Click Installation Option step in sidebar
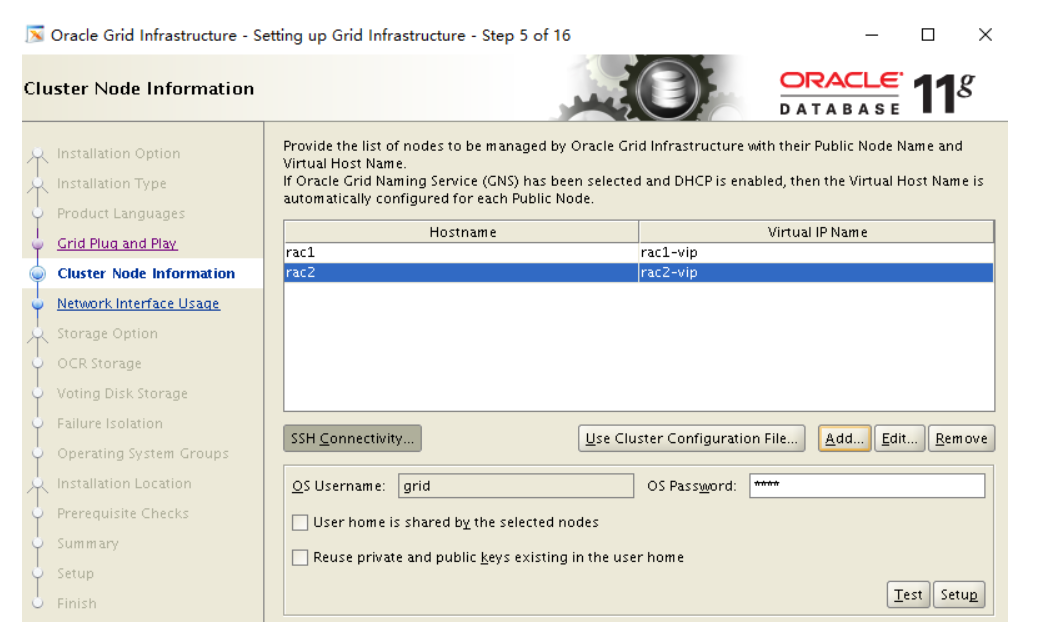 (x=118, y=154)
